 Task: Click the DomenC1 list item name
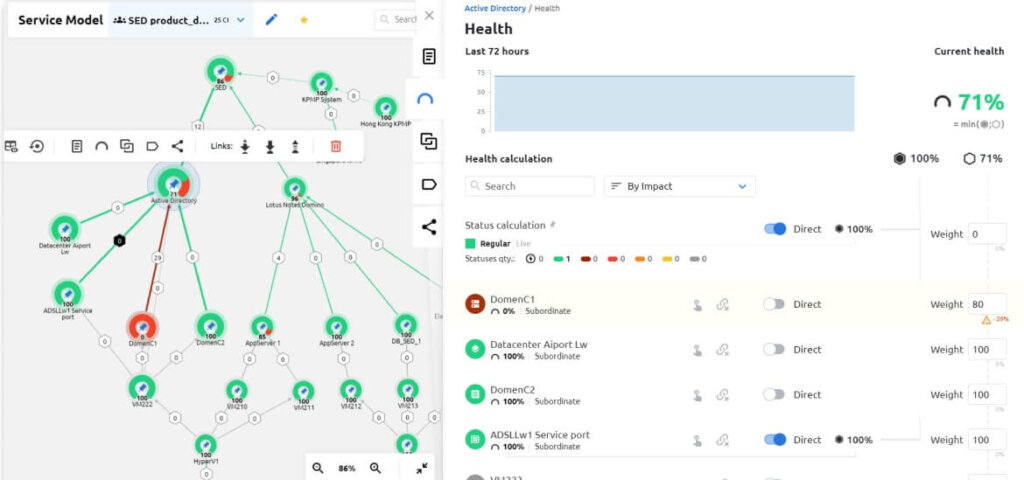click(x=513, y=299)
